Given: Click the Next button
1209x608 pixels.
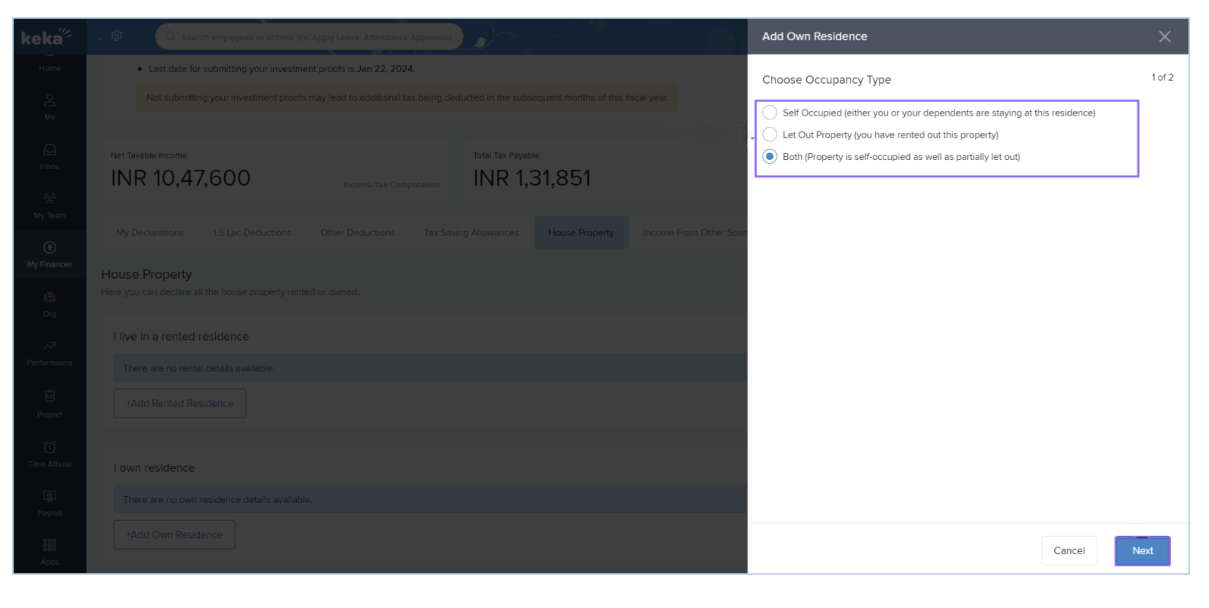Looking at the screenshot, I should [x=1142, y=550].
